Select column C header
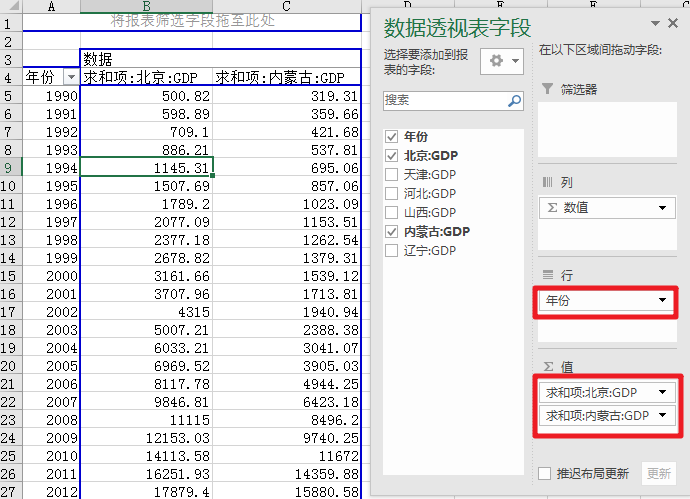 pyautogui.click(x=286, y=6)
